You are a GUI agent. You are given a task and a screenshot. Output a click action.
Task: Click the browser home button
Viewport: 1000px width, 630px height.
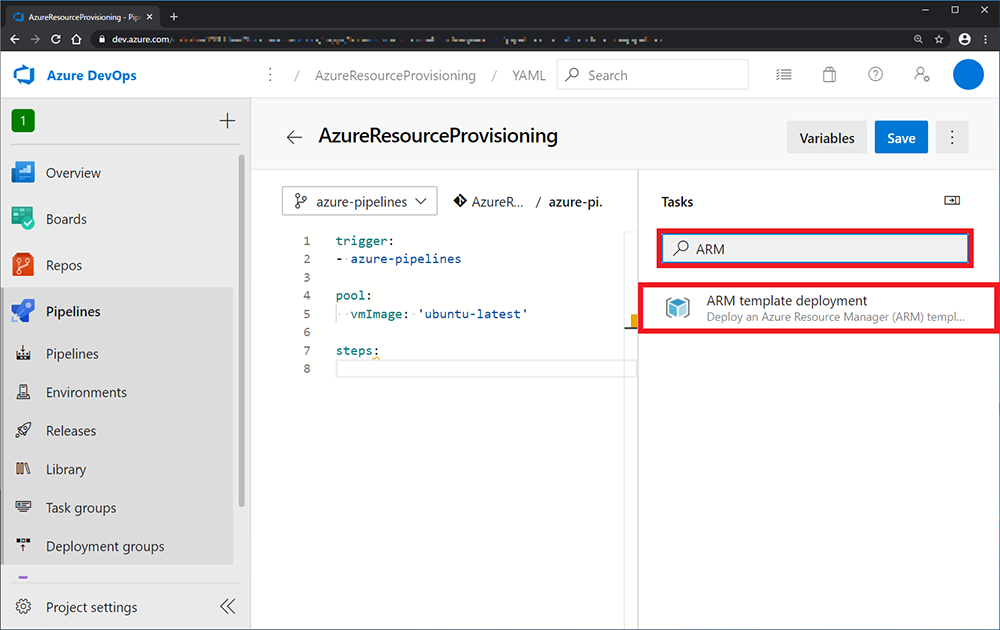(x=77, y=40)
